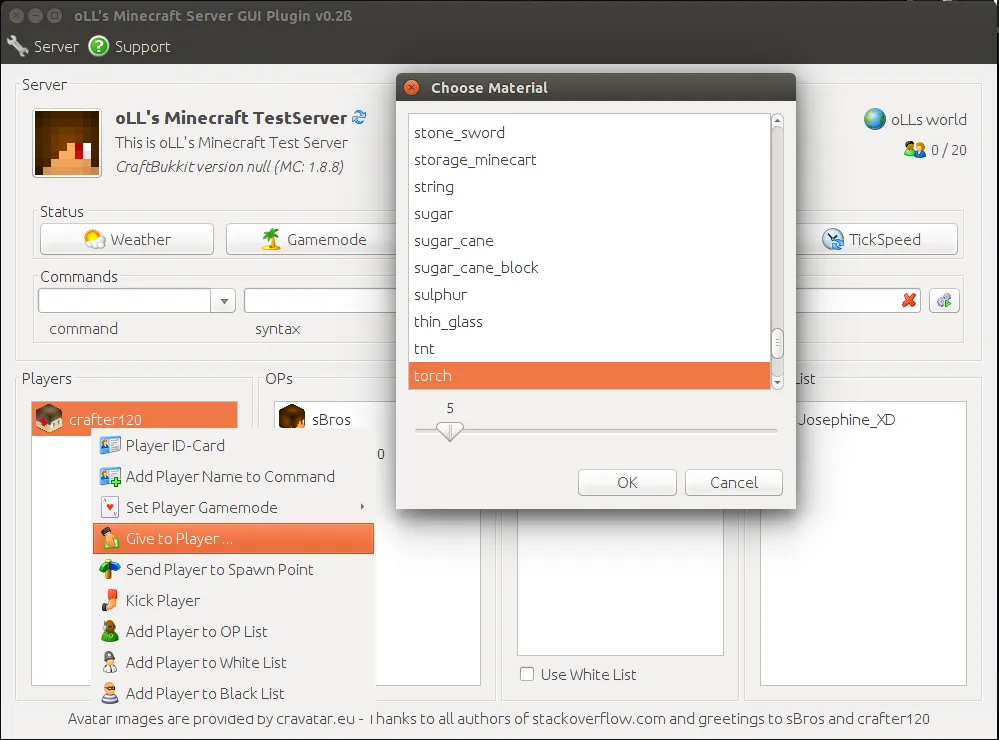Click sBros avatar head icon in OPs list

tap(292, 417)
